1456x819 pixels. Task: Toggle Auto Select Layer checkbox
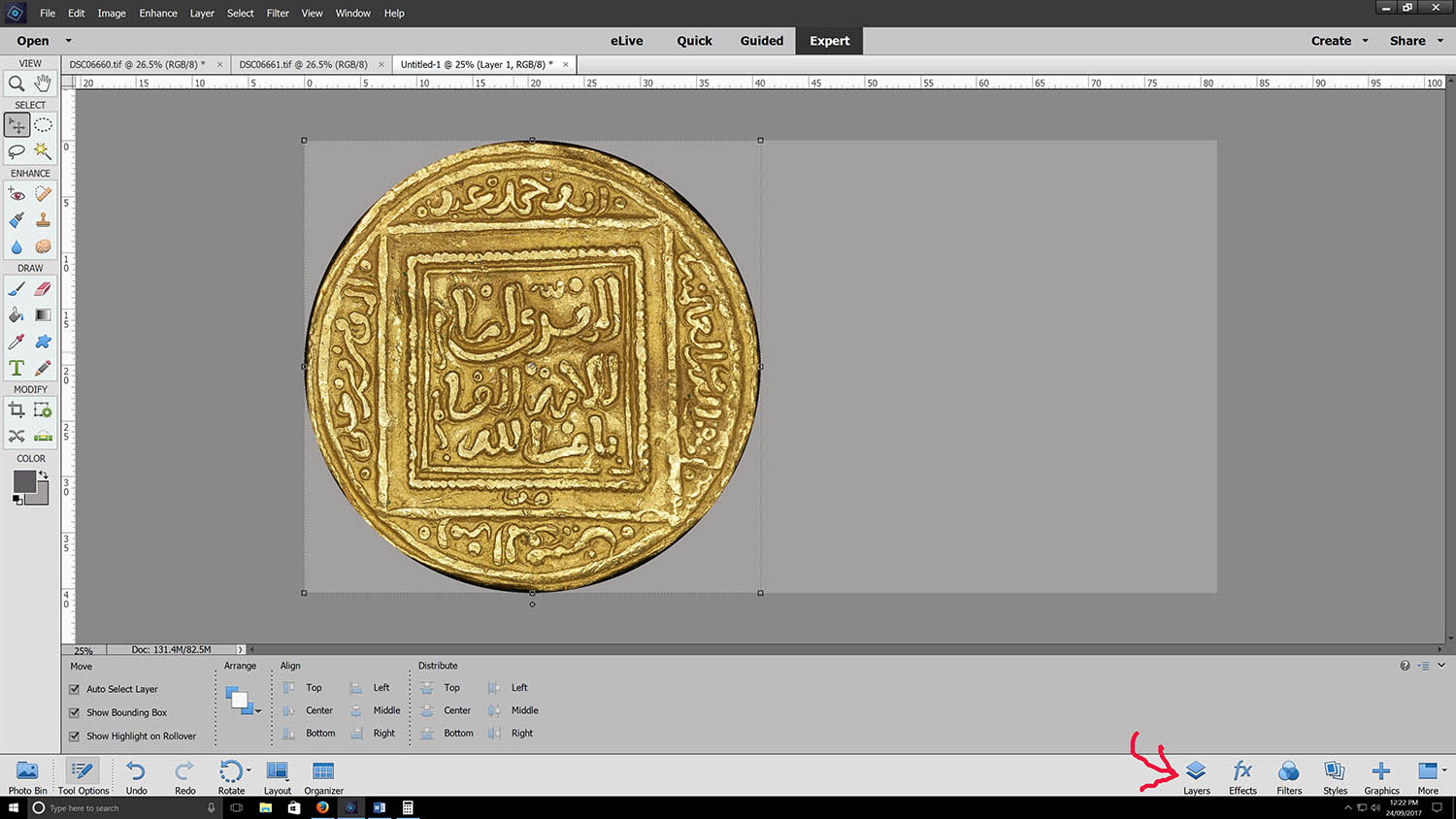click(x=74, y=689)
